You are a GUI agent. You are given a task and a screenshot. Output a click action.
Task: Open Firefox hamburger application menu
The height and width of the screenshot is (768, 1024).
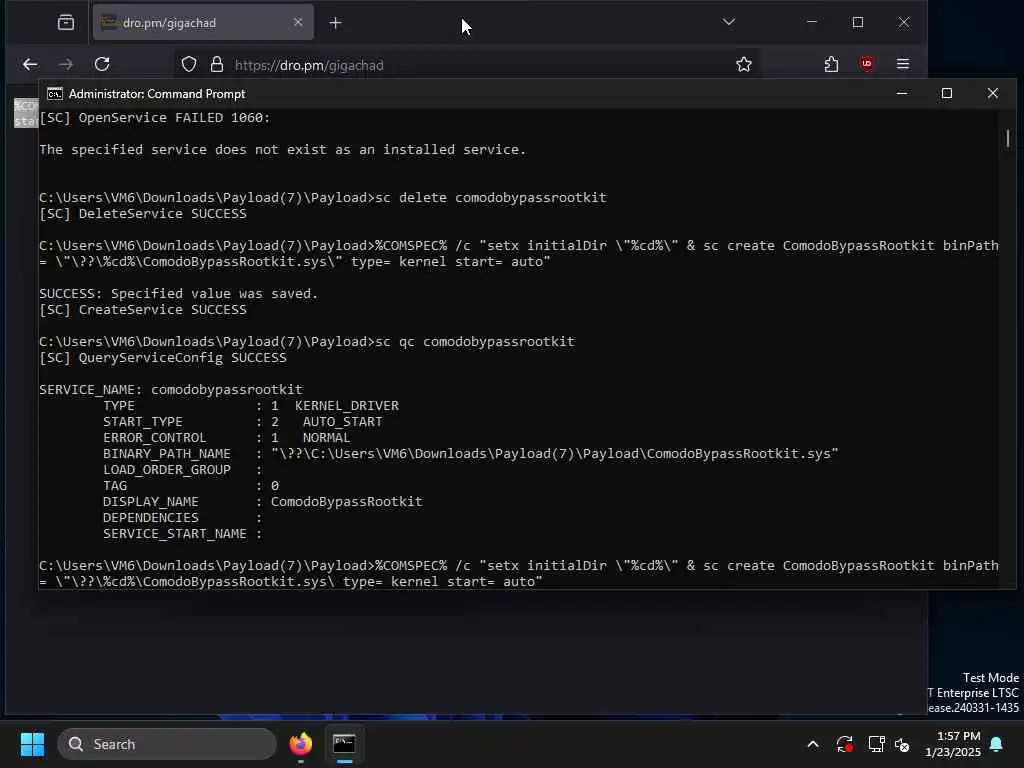[903, 64]
